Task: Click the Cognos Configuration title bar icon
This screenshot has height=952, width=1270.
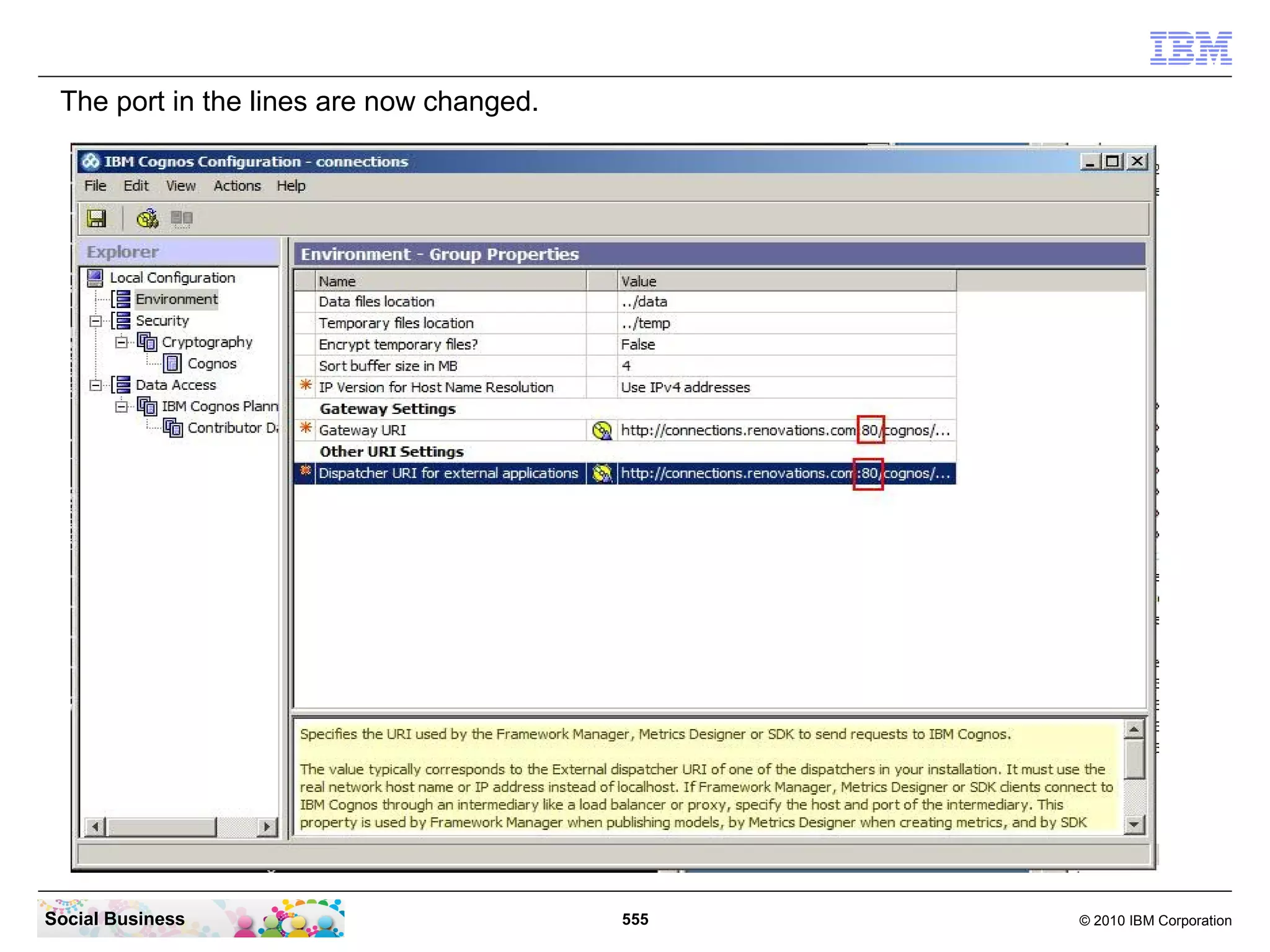Action: 91,161
